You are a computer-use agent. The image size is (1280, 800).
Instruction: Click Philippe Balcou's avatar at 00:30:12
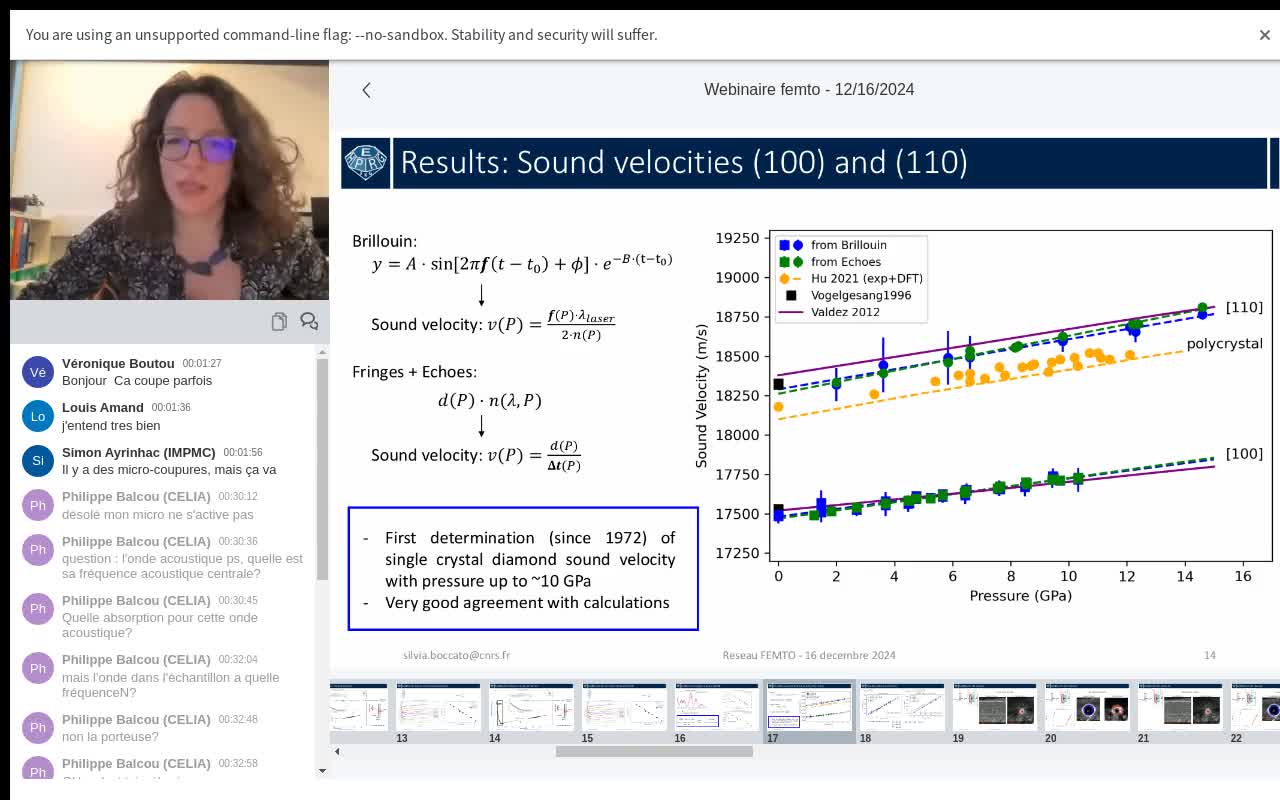coord(38,505)
